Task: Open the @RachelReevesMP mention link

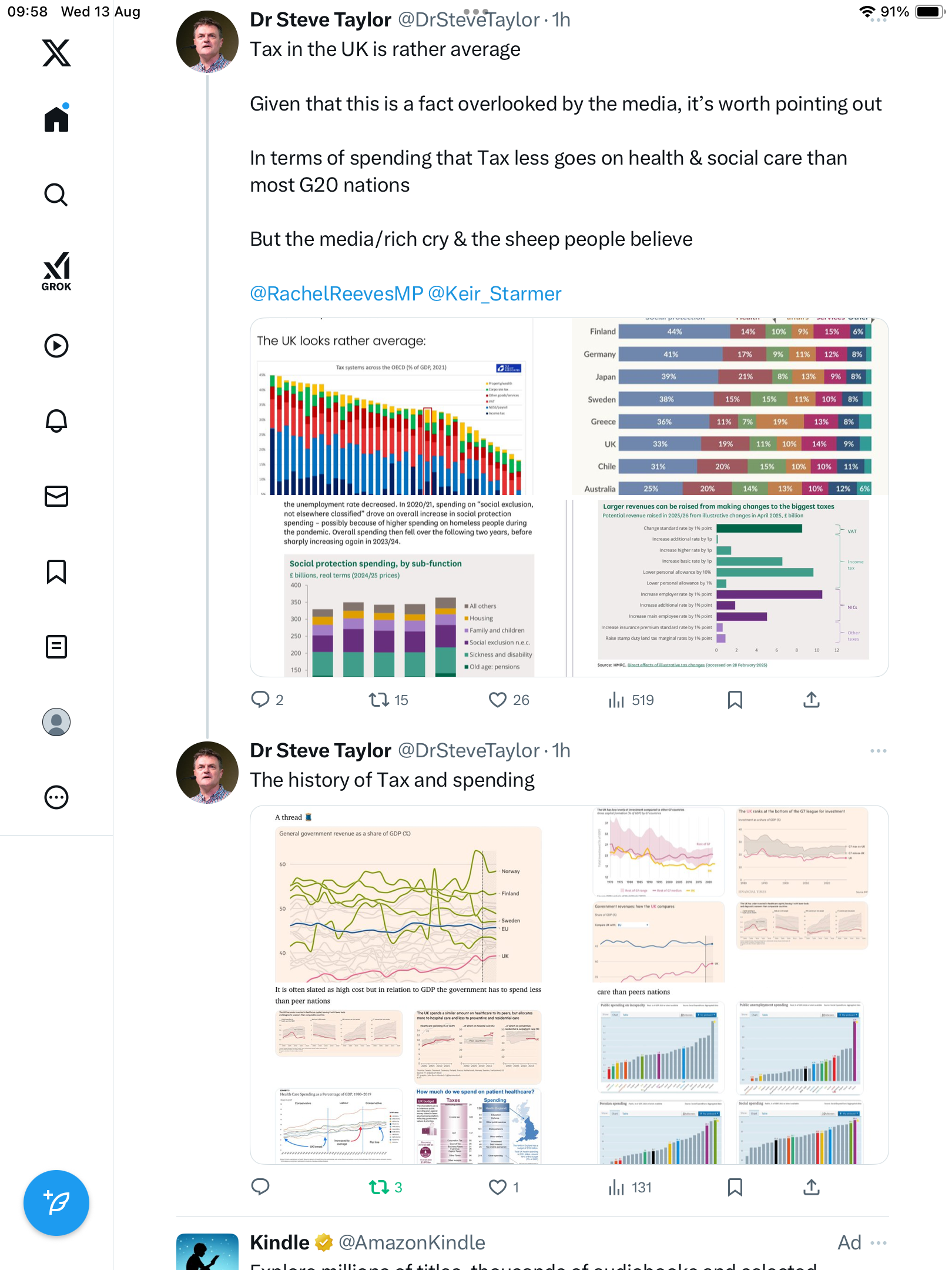Action: pyautogui.click(x=336, y=293)
